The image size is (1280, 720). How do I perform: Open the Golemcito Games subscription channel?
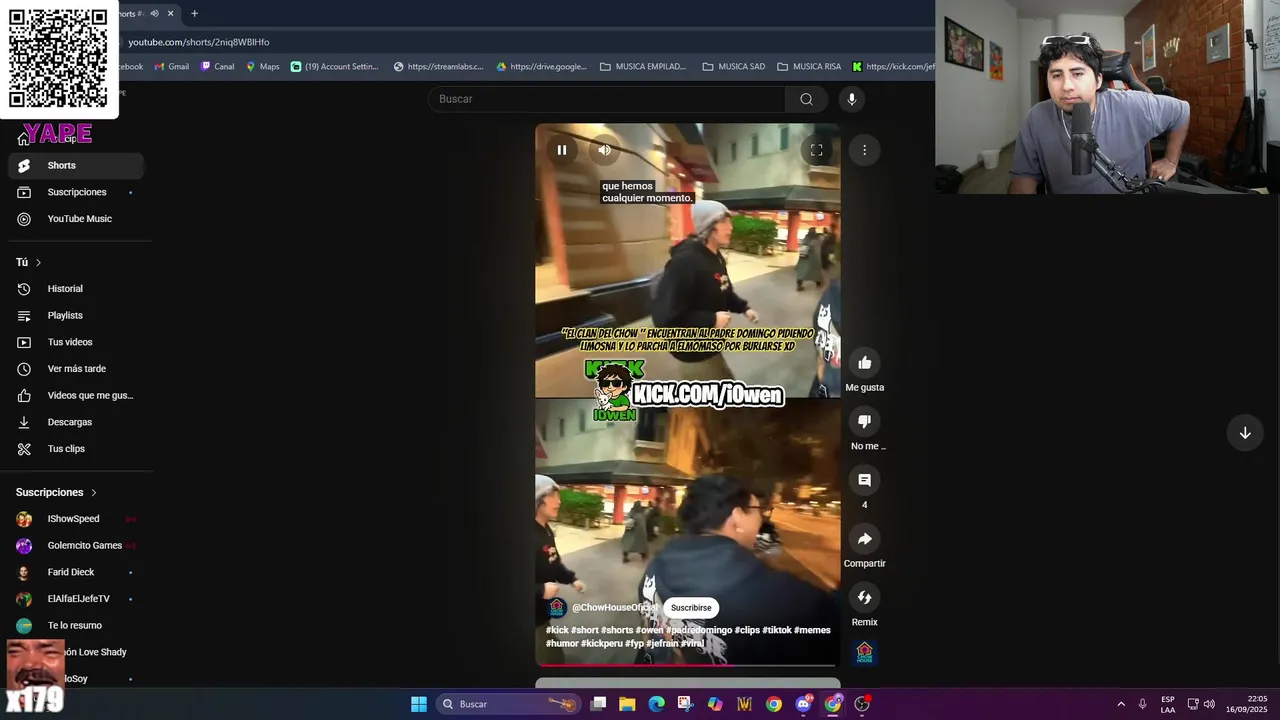click(76, 545)
